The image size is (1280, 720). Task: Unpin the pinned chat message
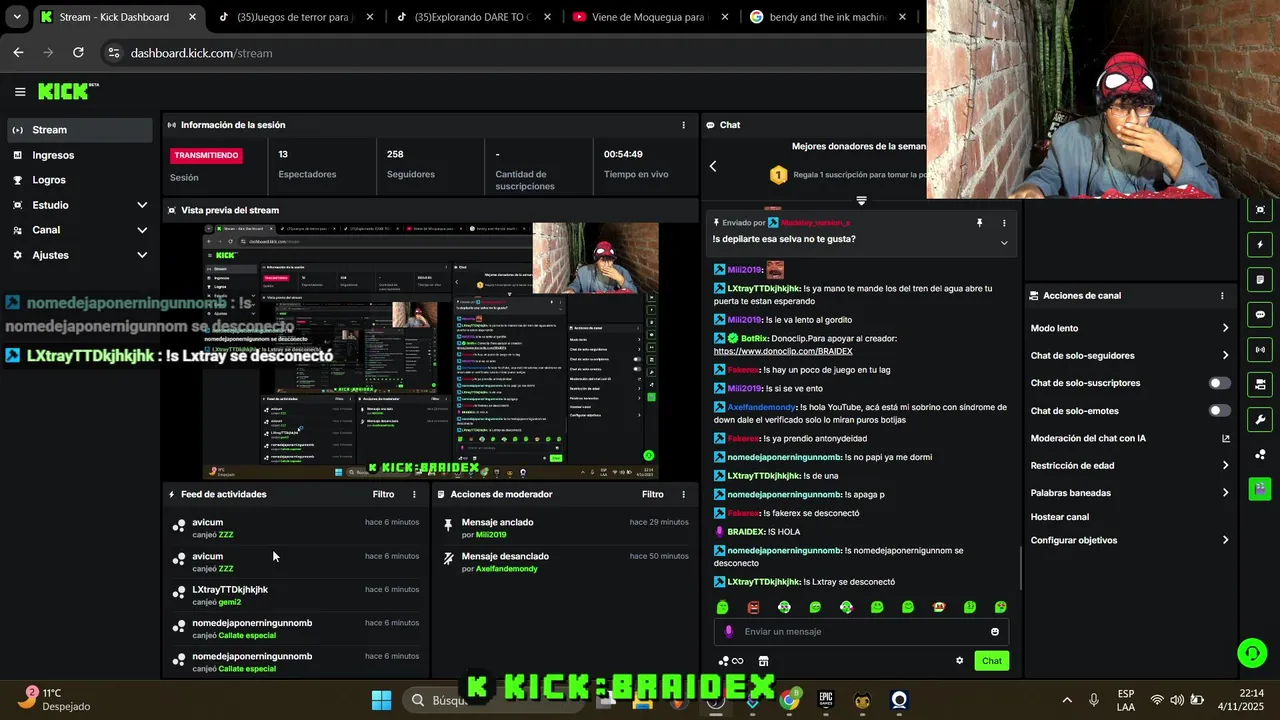(x=980, y=223)
